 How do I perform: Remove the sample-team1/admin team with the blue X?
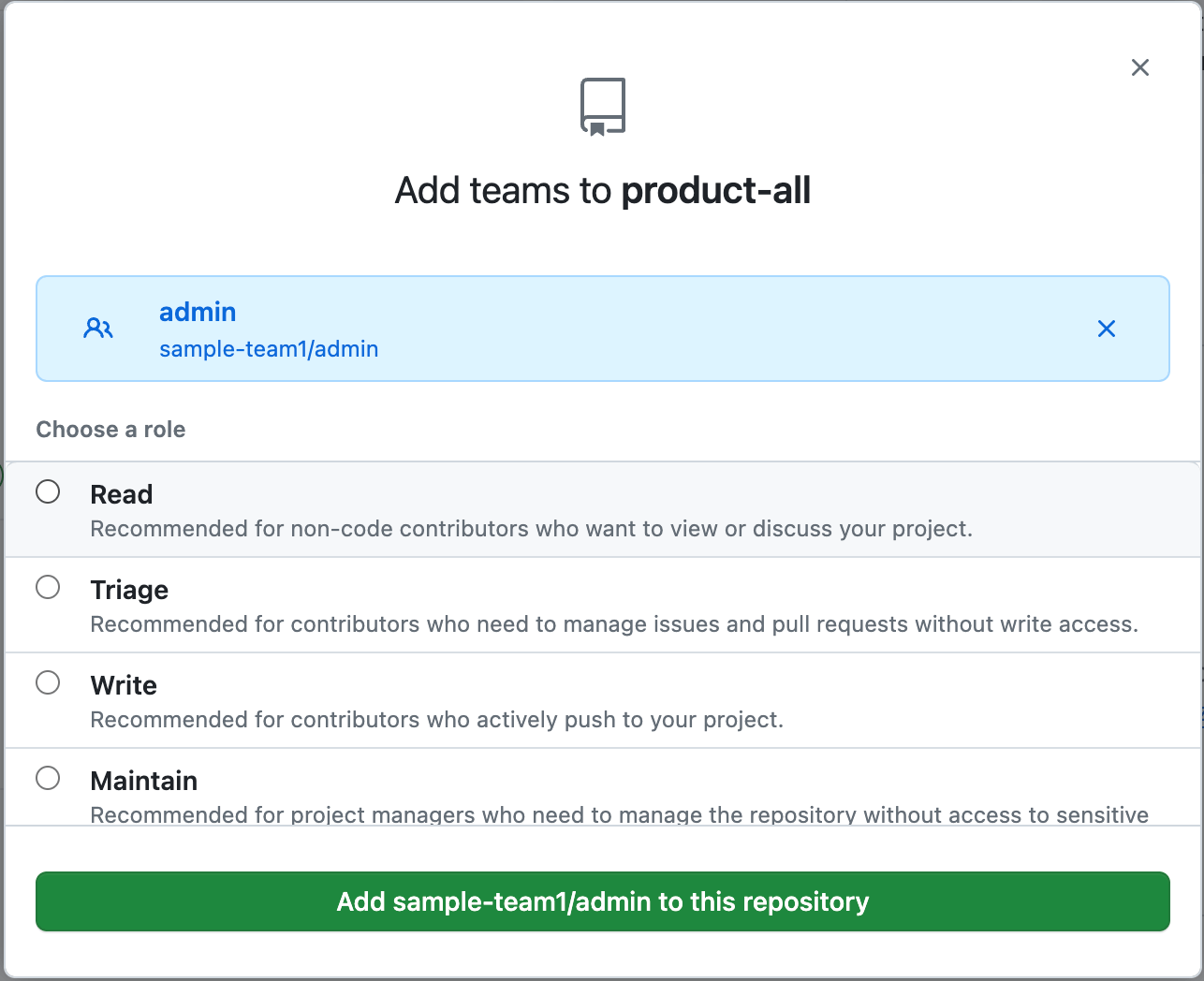point(1107,329)
